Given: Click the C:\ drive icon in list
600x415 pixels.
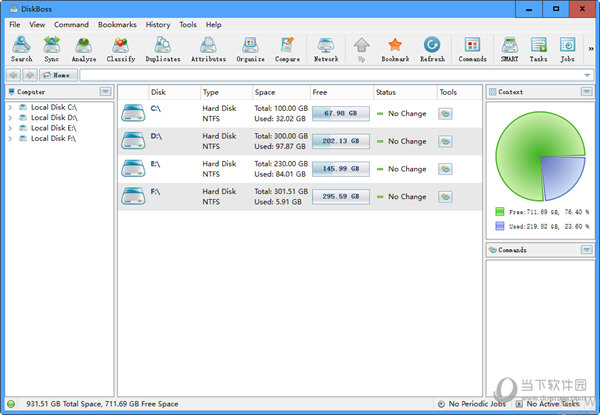Looking at the screenshot, I should point(133,113).
